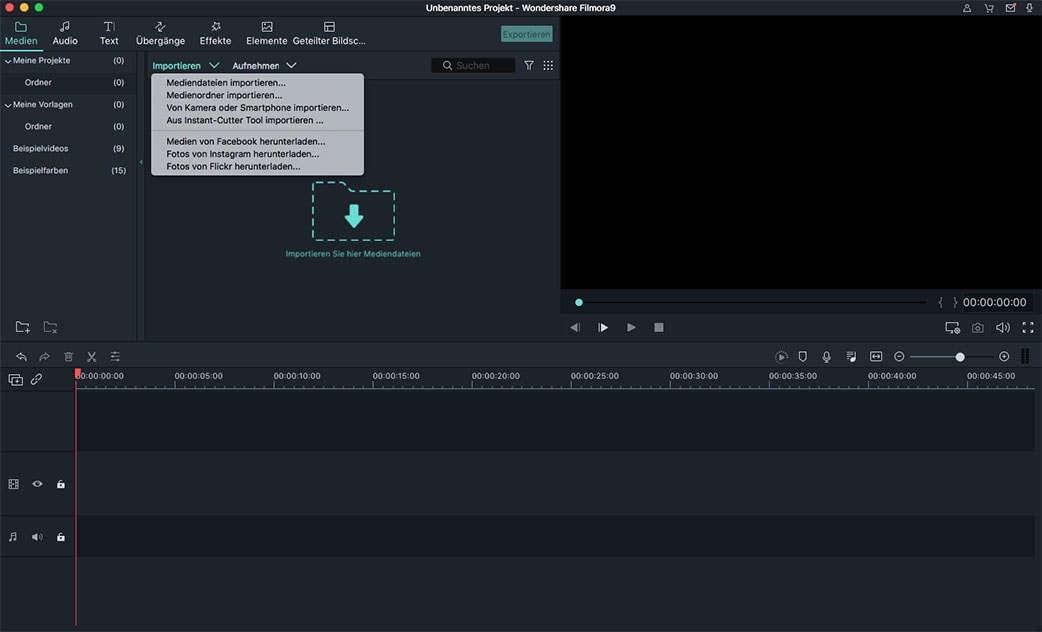Collapse Meine Projekte tree
The image size is (1042, 632).
[8, 60]
